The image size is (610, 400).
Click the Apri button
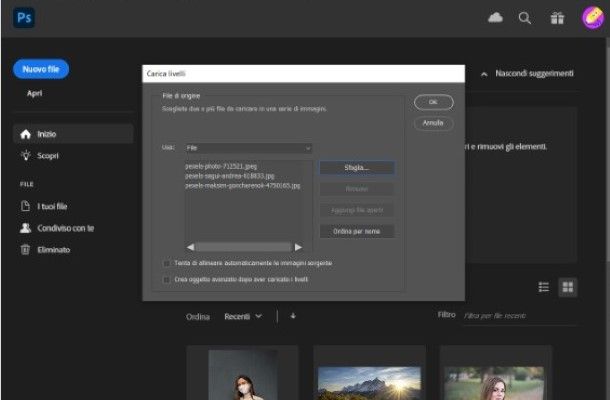click(35, 93)
